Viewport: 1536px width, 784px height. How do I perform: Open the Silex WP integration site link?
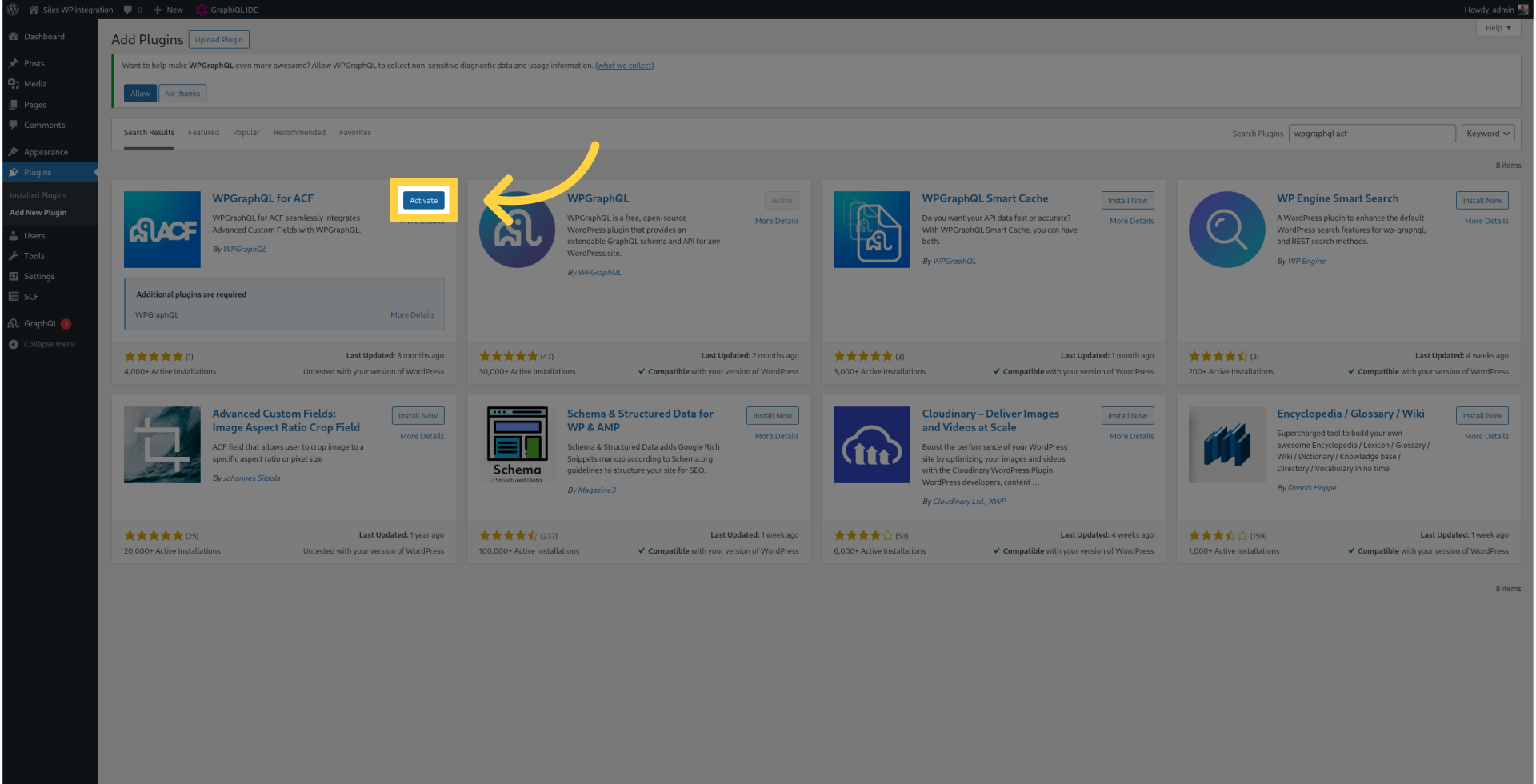tap(71, 10)
